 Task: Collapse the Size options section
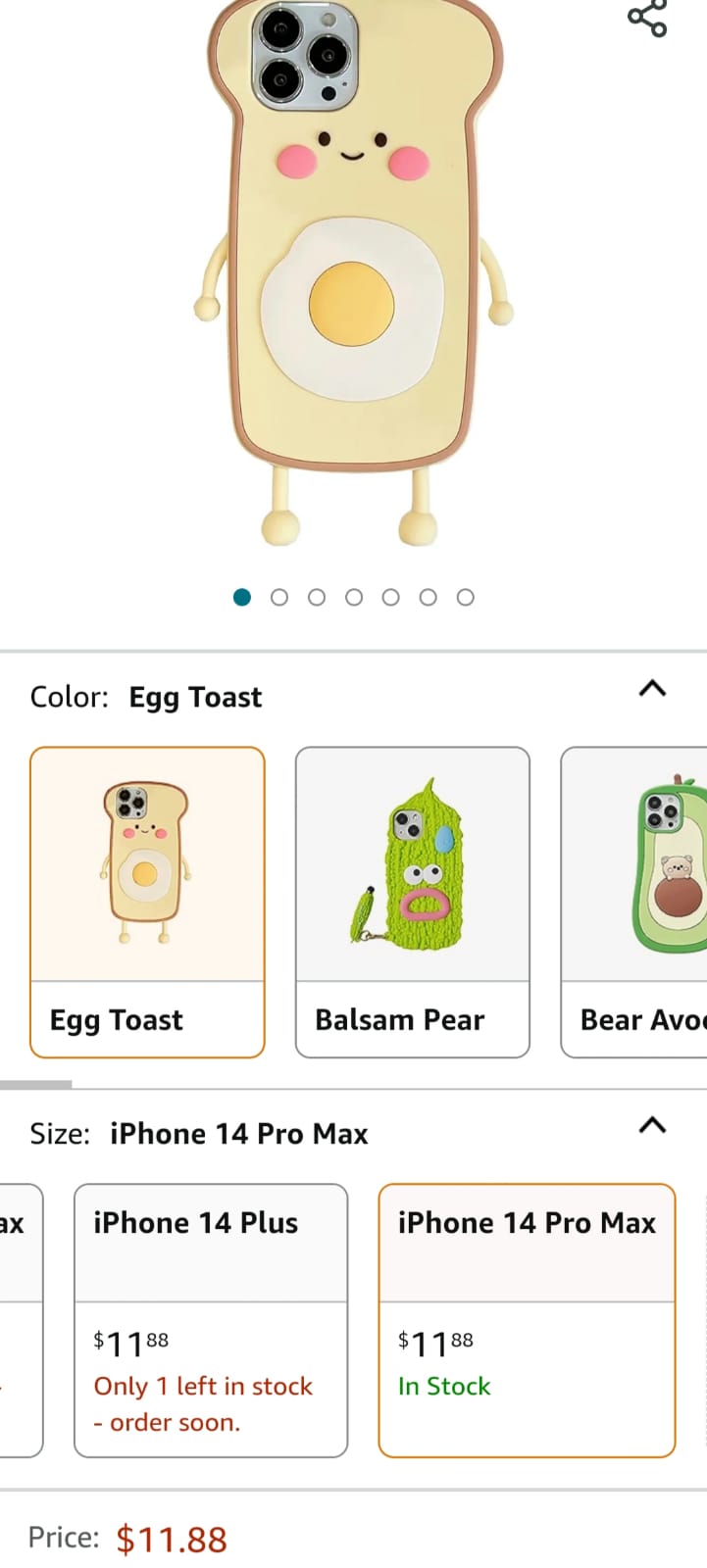click(x=652, y=1125)
